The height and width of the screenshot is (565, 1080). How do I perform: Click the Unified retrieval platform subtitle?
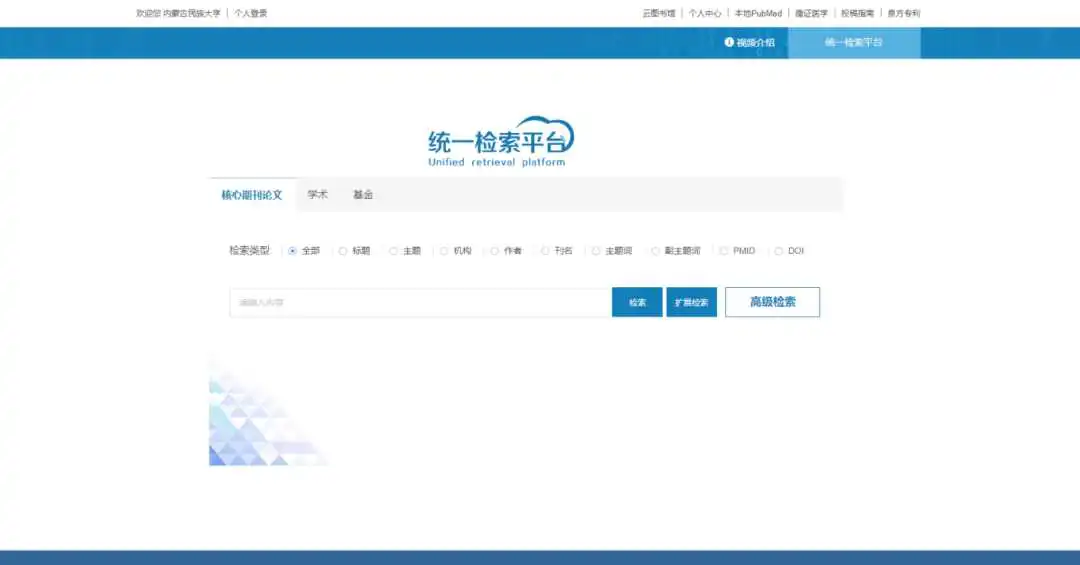coord(497,163)
